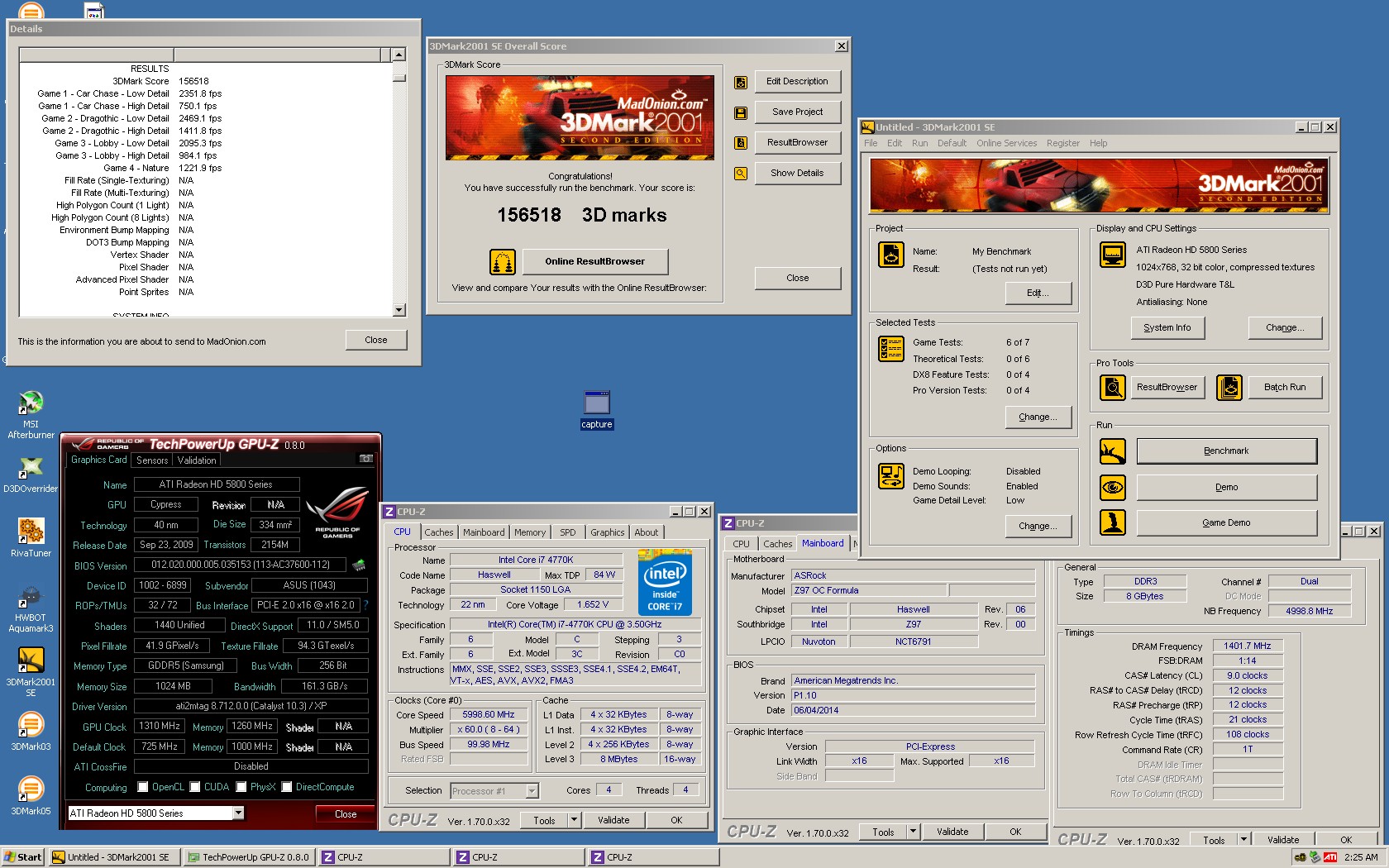Open the Validation tab in GPU-Z

(x=197, y=460)
